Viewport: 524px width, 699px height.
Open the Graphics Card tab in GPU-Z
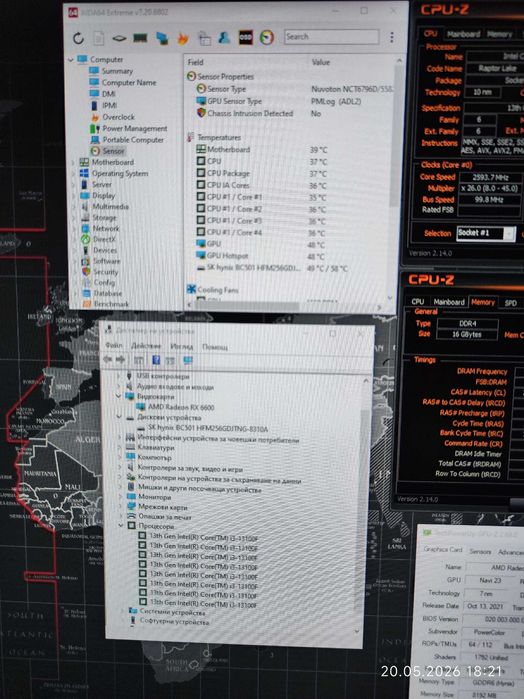(x=443, y=550)
